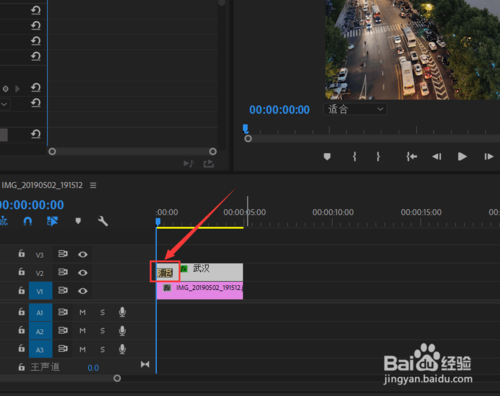This screenshot has width=500, height=396.
Task: Hide track V2 with eye icon
Action: (83, 273)
